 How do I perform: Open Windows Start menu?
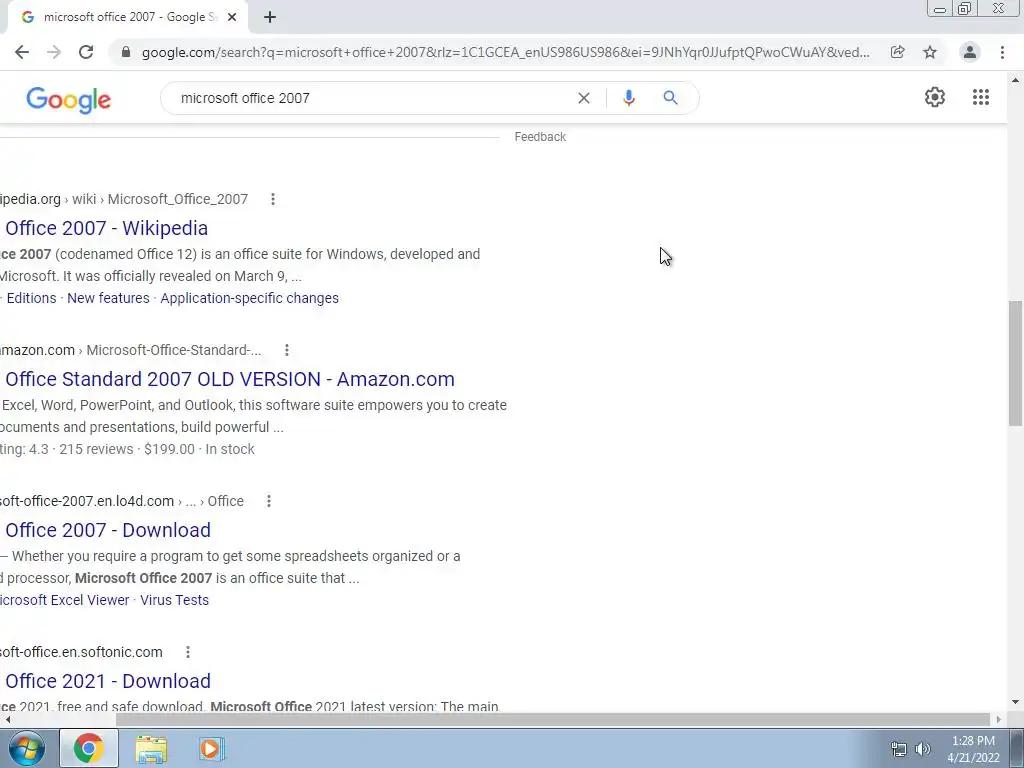click(27, 748)
